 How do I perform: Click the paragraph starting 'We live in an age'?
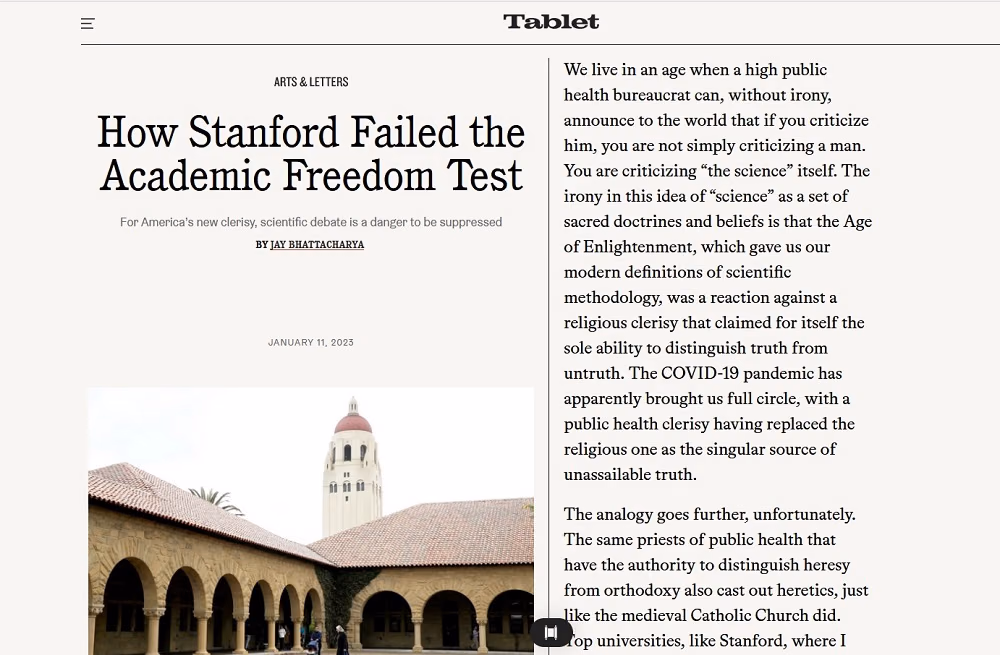(717, 272)
